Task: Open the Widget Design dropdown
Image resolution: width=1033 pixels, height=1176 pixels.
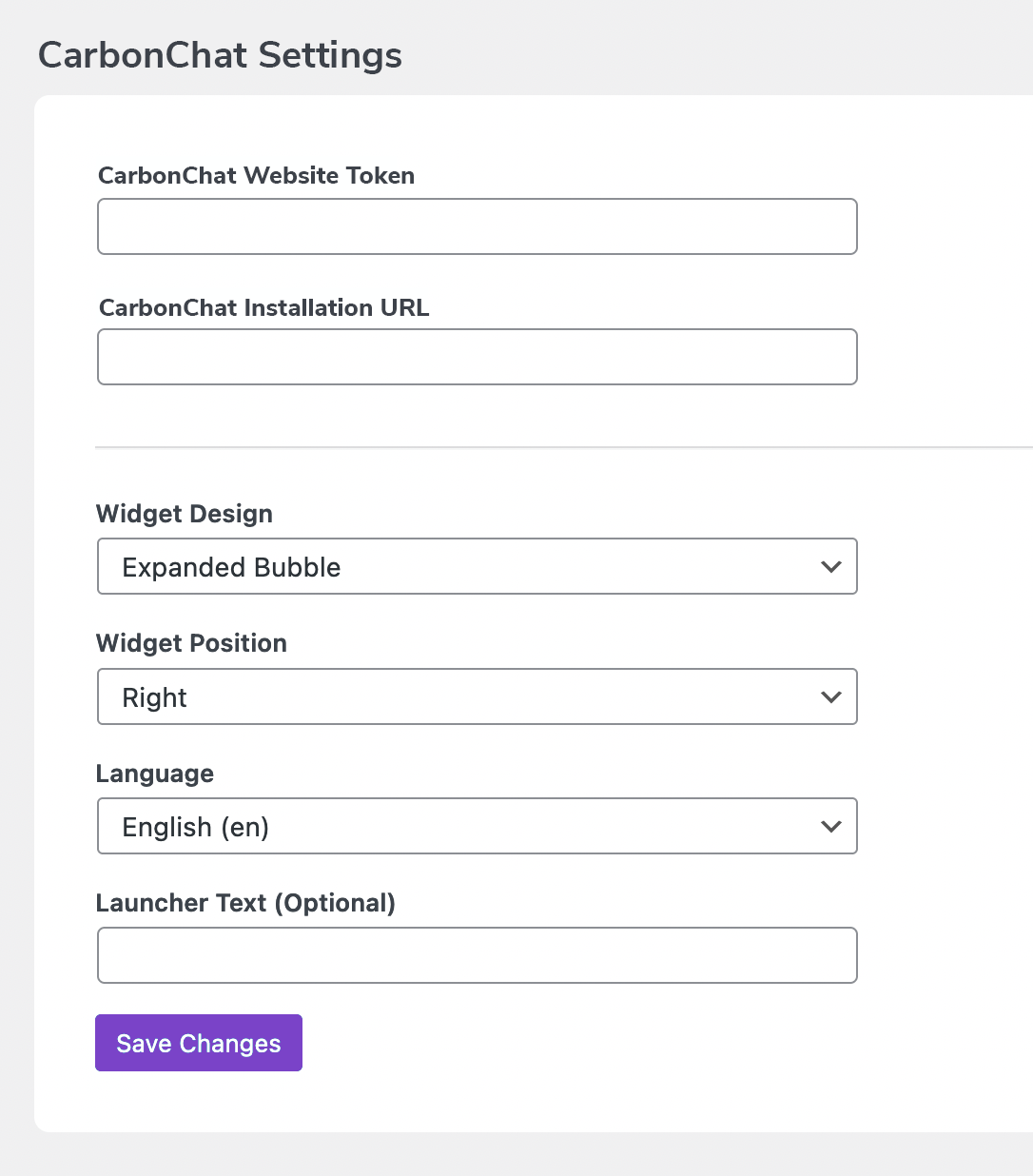Action: pyautogui.click(x=477, y=567)
